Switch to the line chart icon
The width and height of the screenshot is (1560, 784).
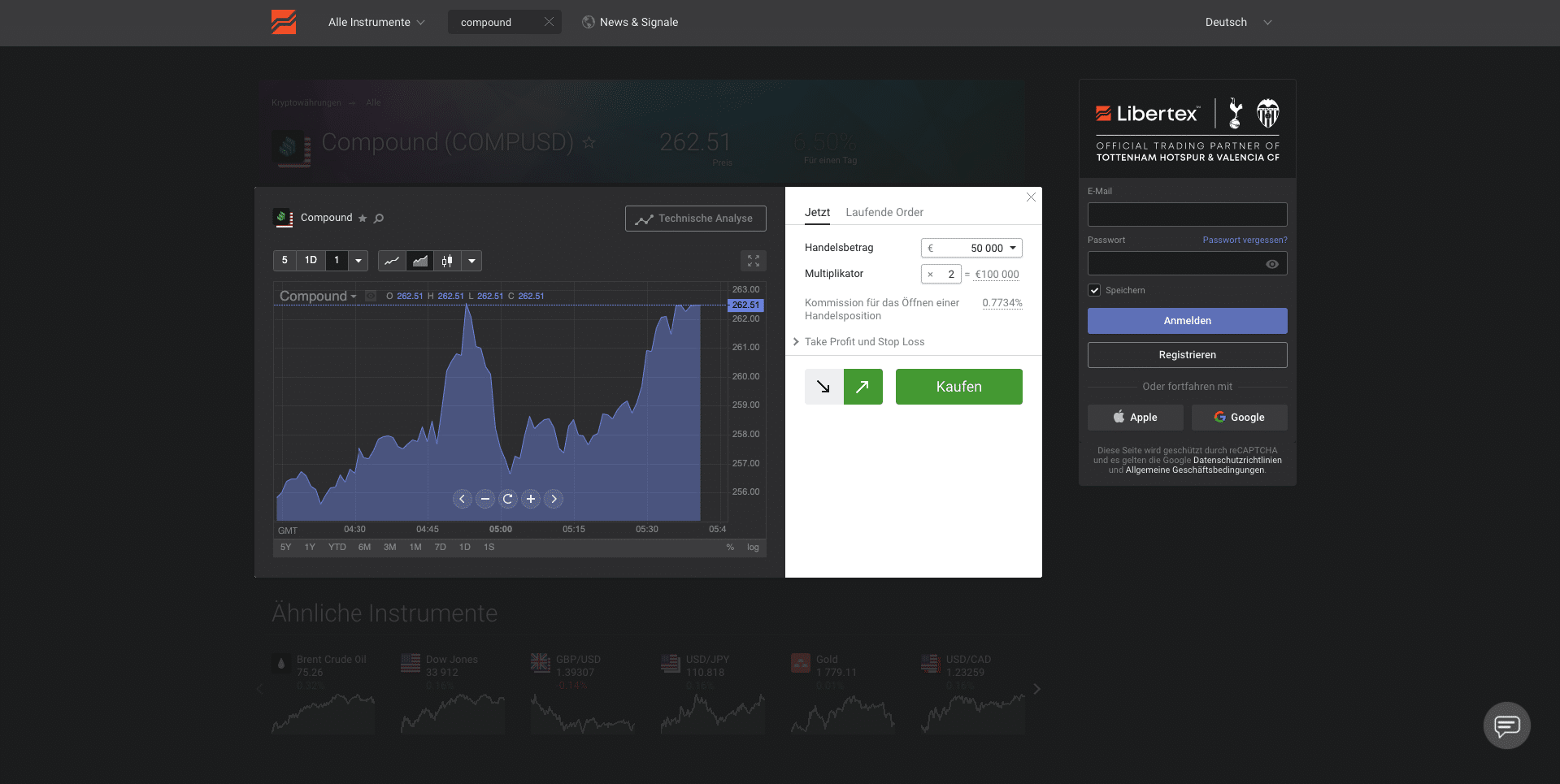392,261
